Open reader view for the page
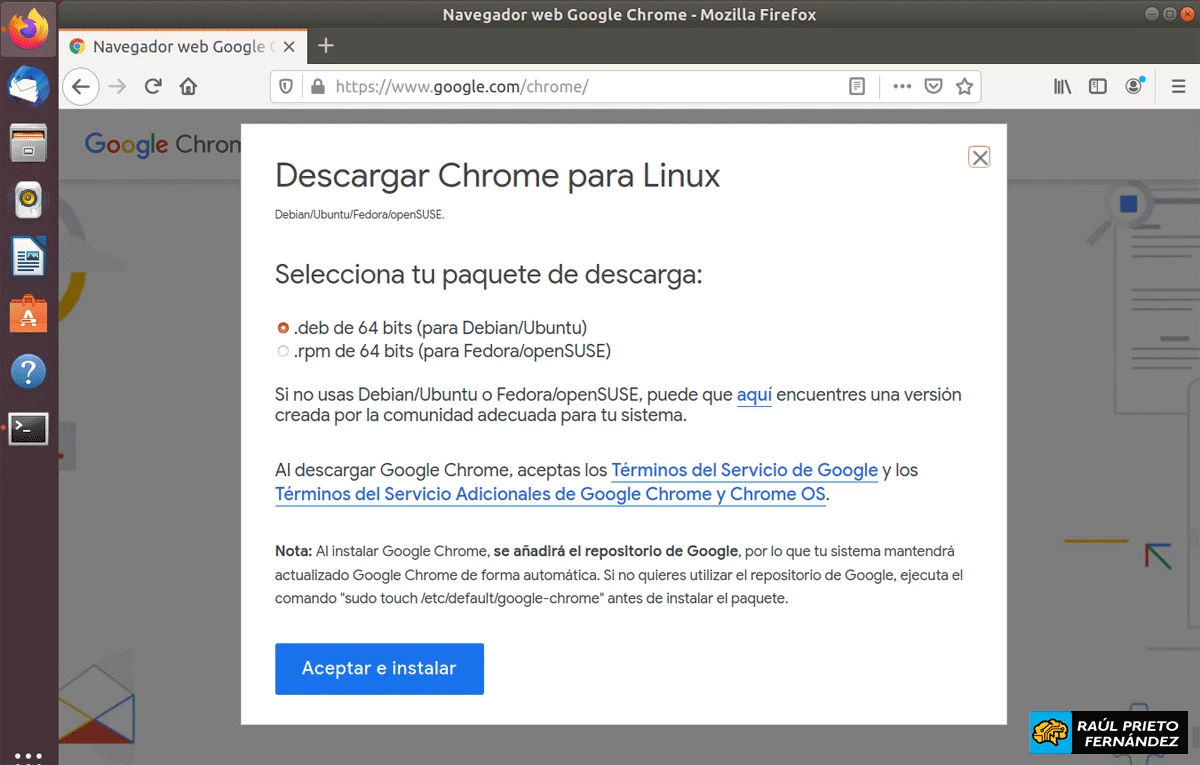The image size is (1200, 765). pyautogui.click(x=857, y=86)
